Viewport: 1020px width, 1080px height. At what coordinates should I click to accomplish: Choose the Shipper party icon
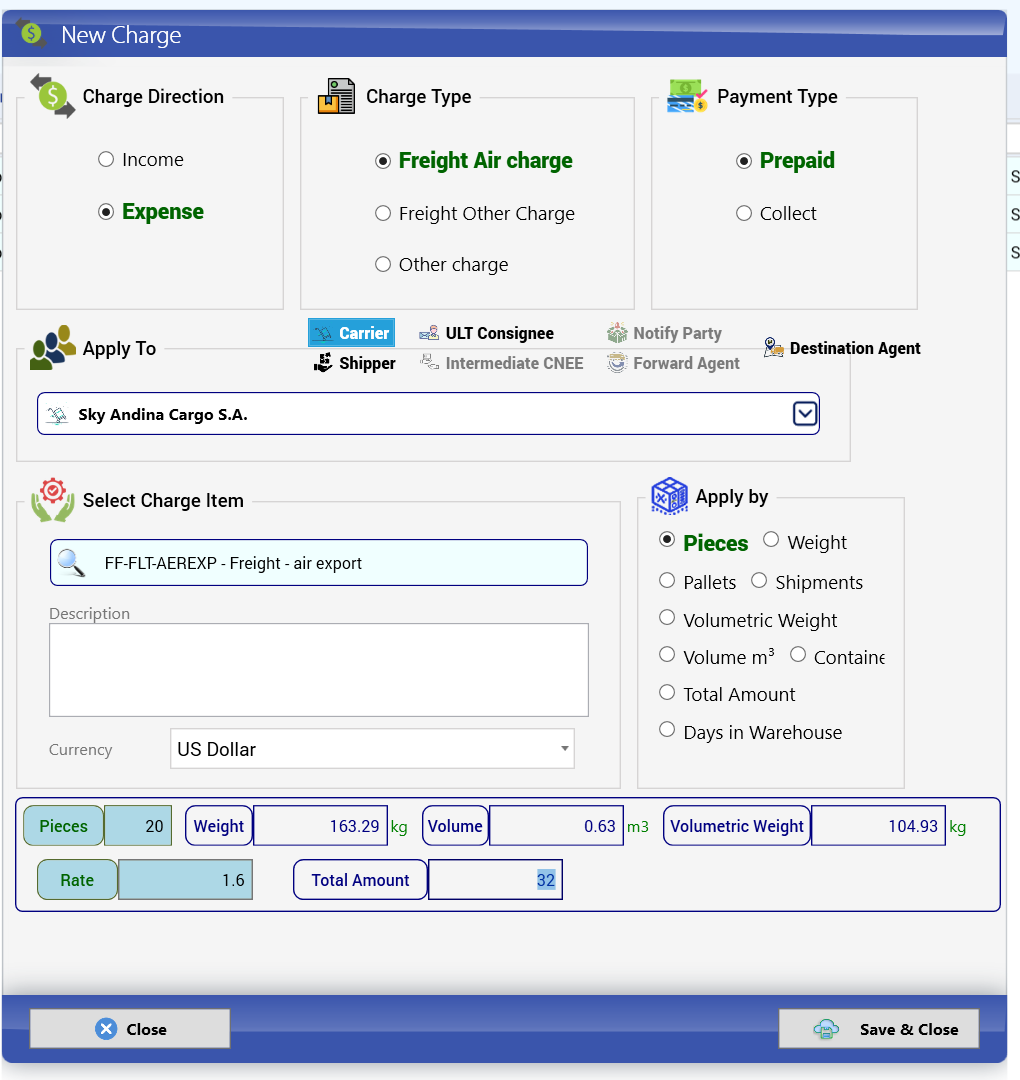tap(323, 363)
